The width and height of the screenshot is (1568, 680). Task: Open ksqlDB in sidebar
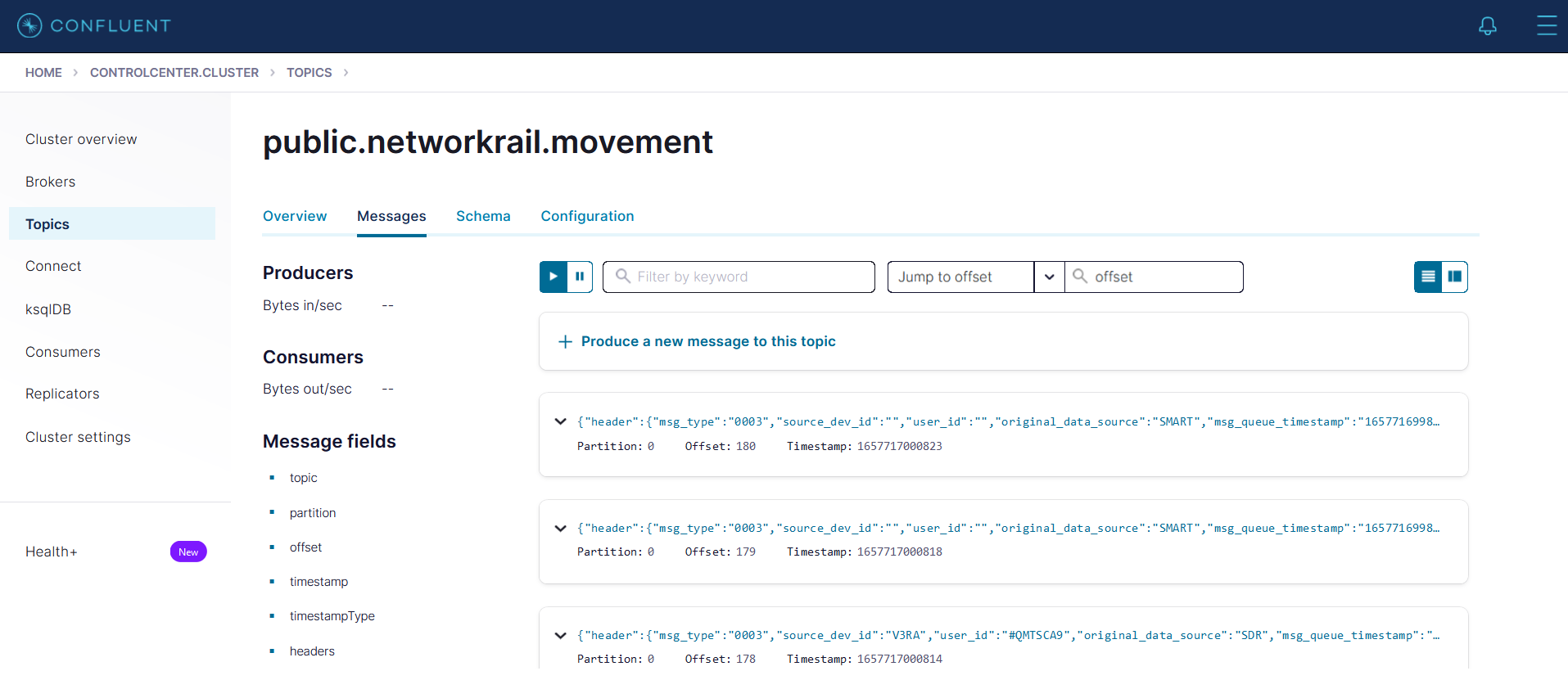click(x=48, y=309)
